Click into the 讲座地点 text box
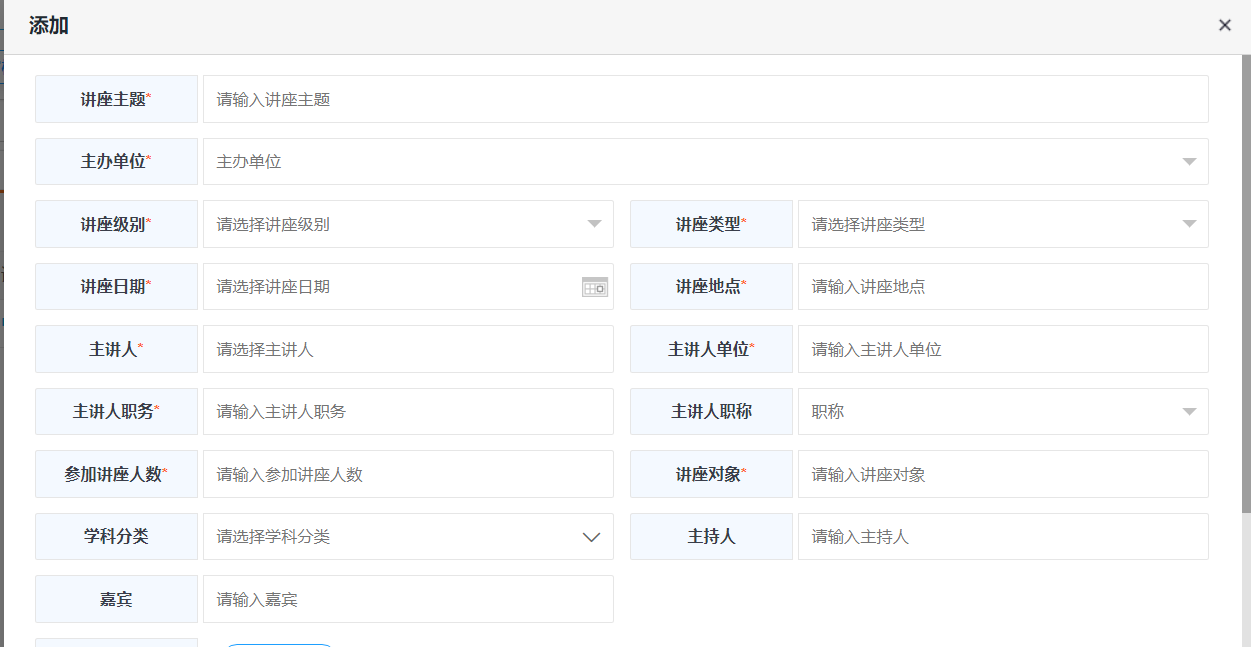Screen dimensions: 1251x647 click(x=1002, y=287)
